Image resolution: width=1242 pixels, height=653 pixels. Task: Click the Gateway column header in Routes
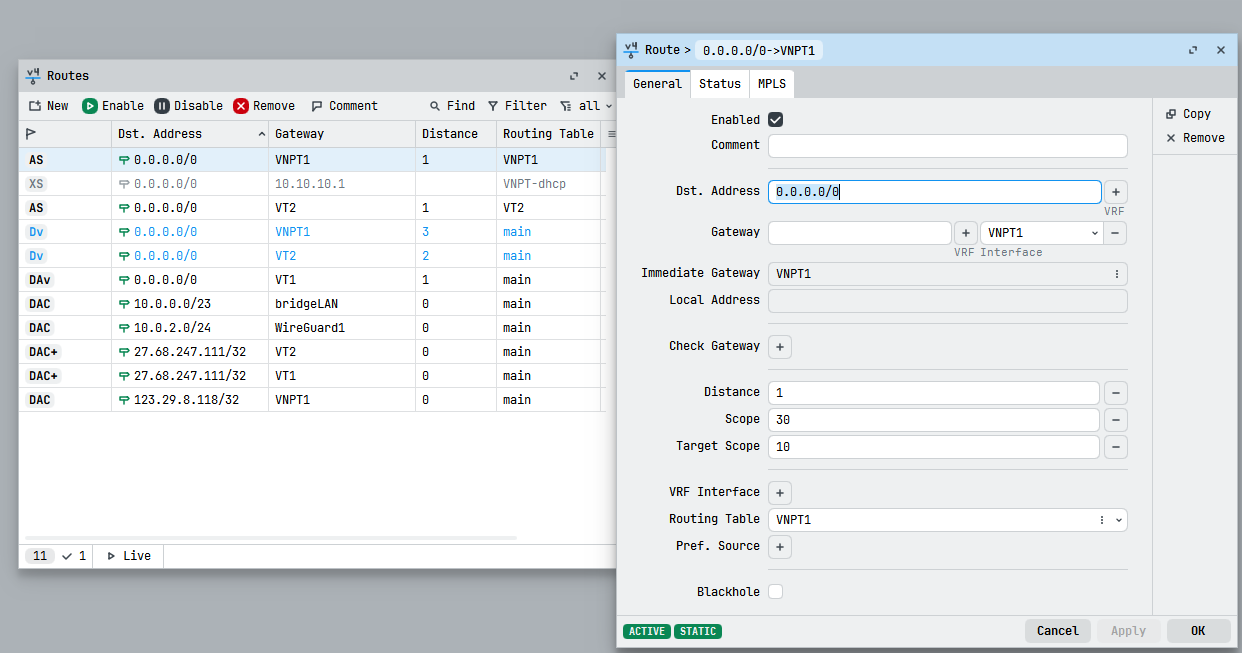click(x=342, y=134)
